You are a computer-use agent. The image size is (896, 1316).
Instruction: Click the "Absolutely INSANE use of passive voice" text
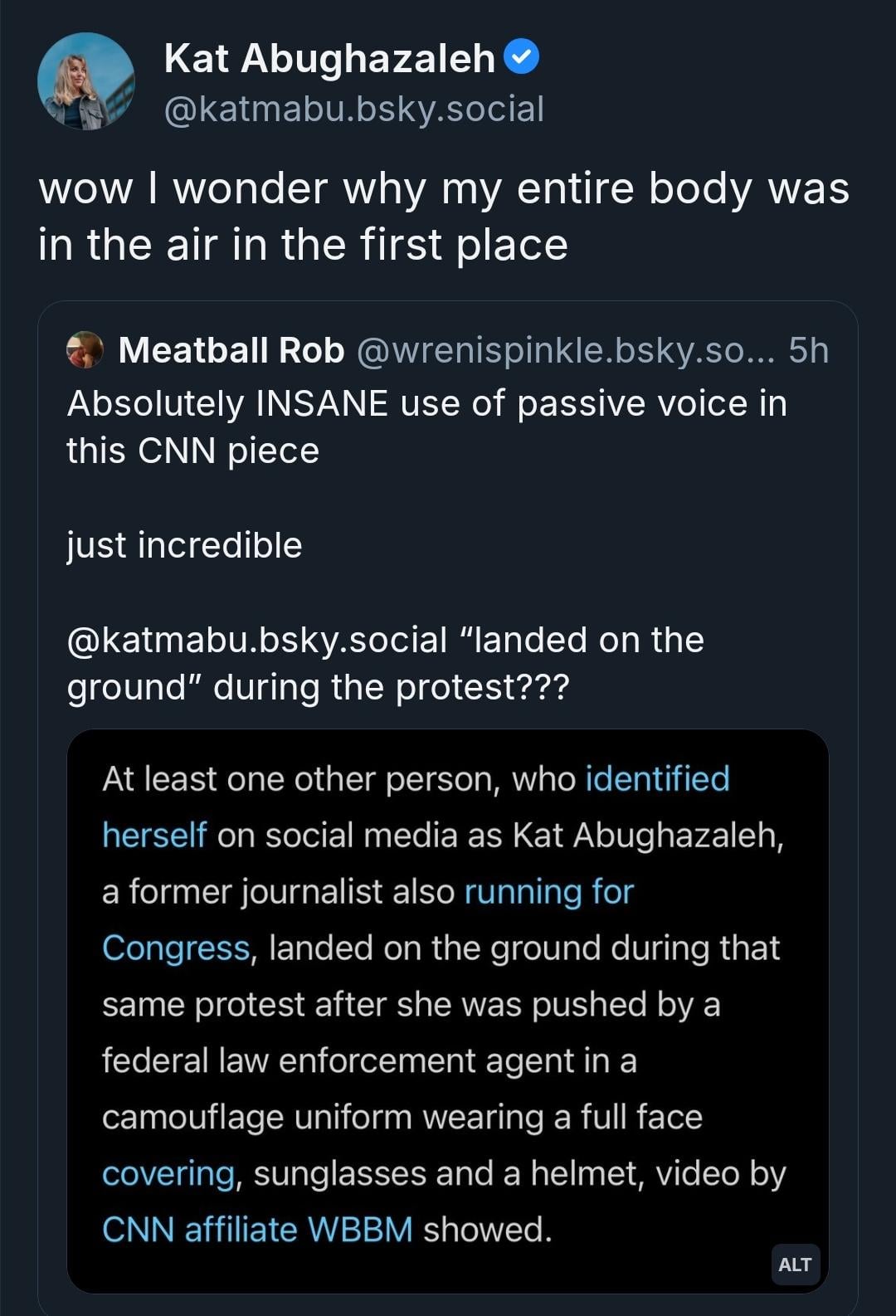(426, 403)
